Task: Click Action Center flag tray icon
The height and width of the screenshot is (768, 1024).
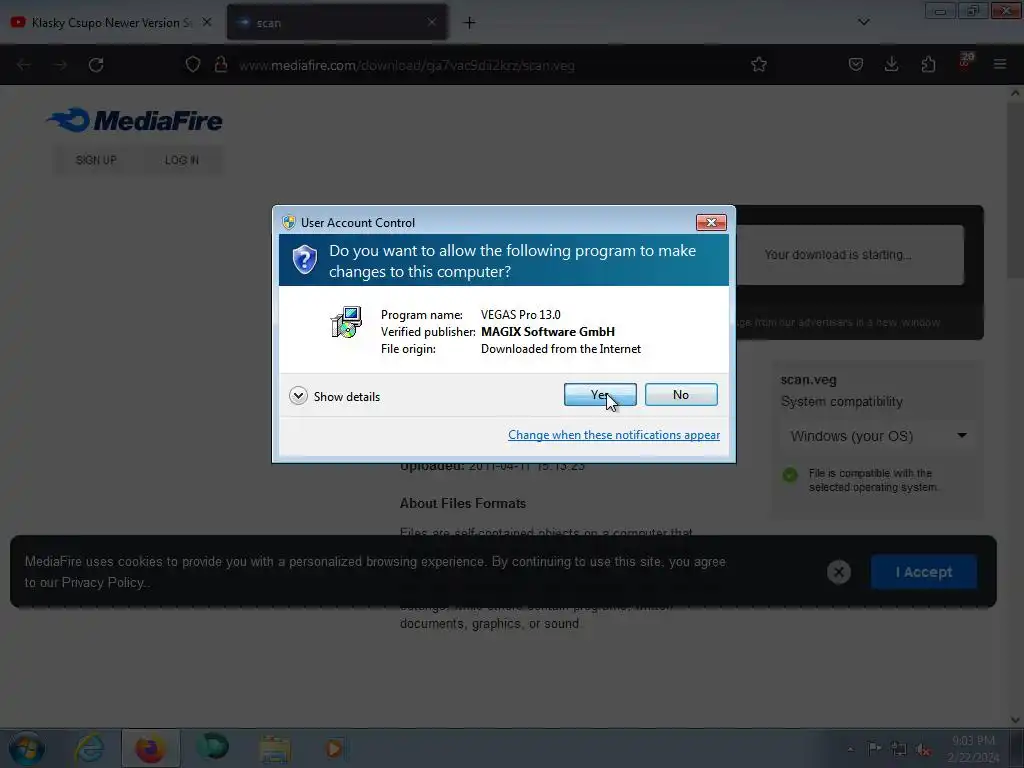Action: tap(874, 748)
